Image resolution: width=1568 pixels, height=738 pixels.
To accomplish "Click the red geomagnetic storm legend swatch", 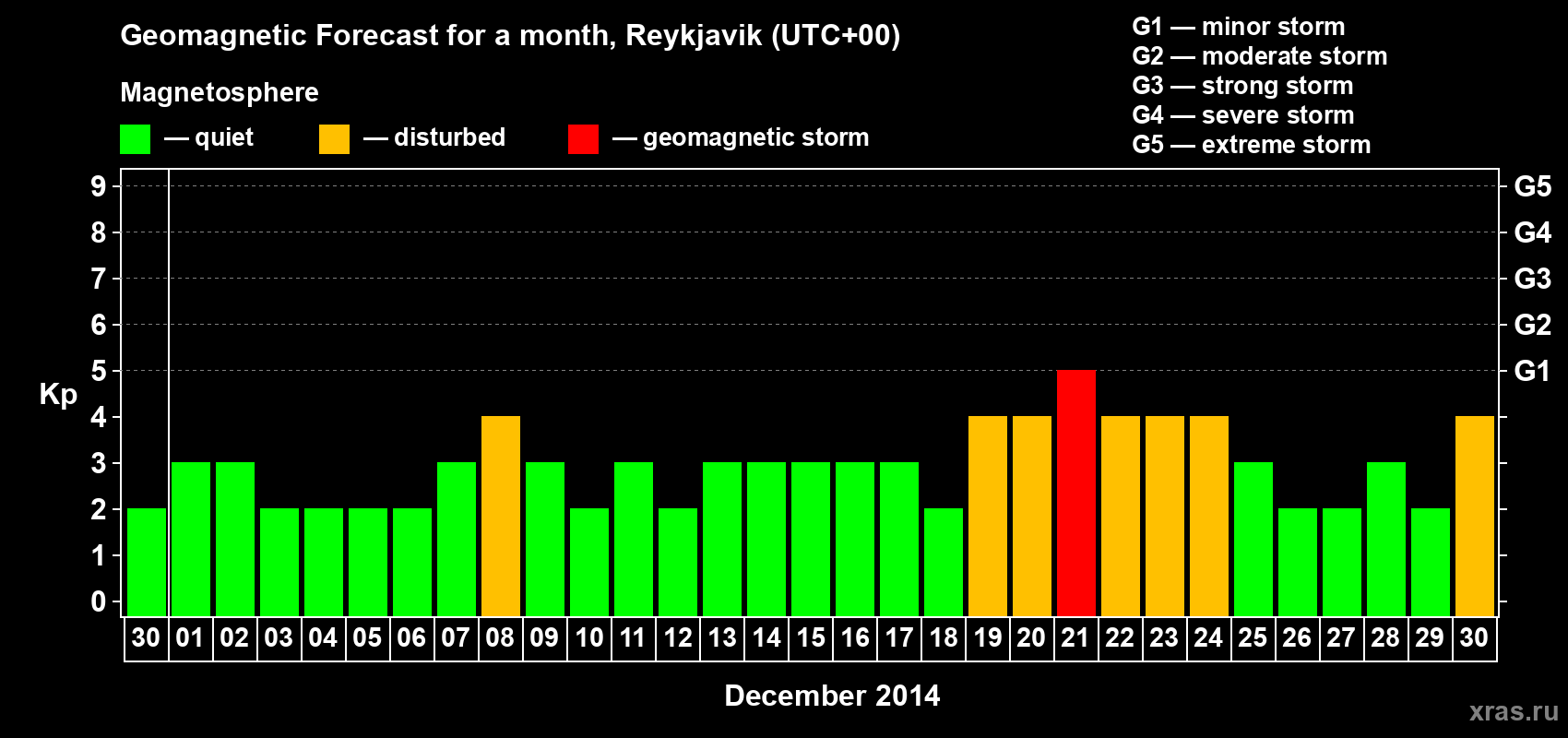I will 583,139.
